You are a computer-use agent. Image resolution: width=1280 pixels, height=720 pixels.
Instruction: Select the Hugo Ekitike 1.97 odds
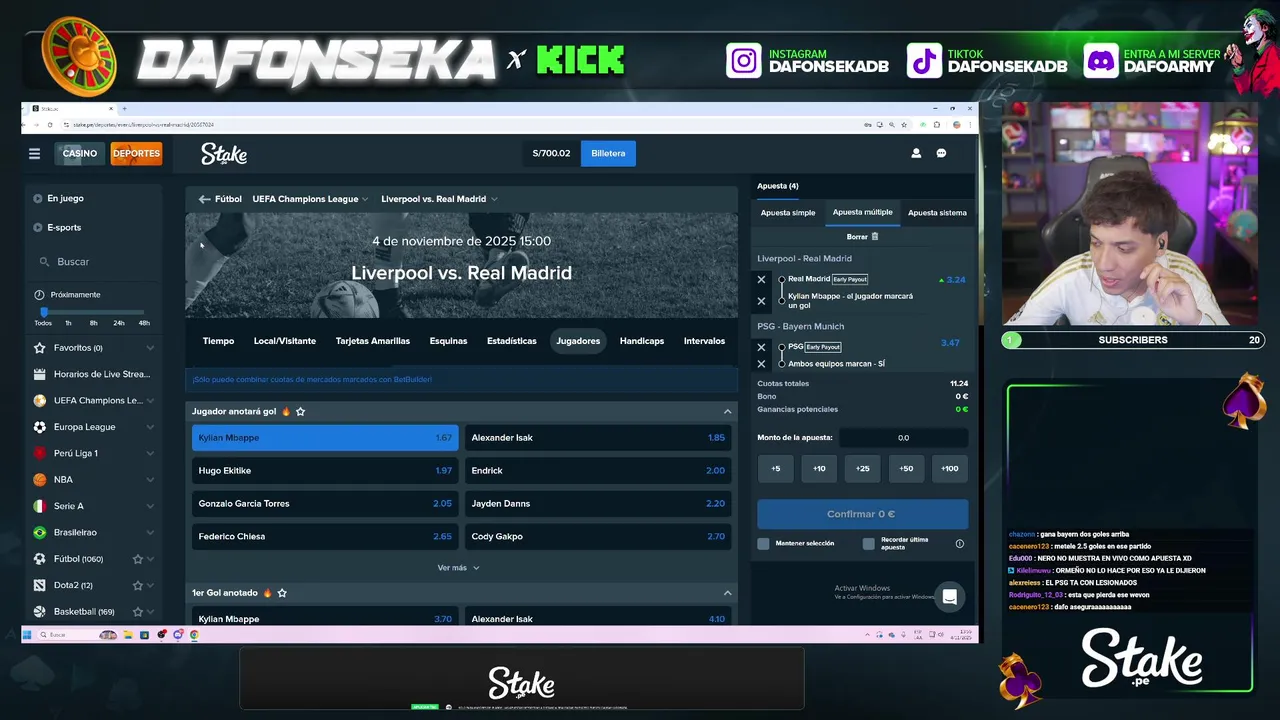point(325,471)
